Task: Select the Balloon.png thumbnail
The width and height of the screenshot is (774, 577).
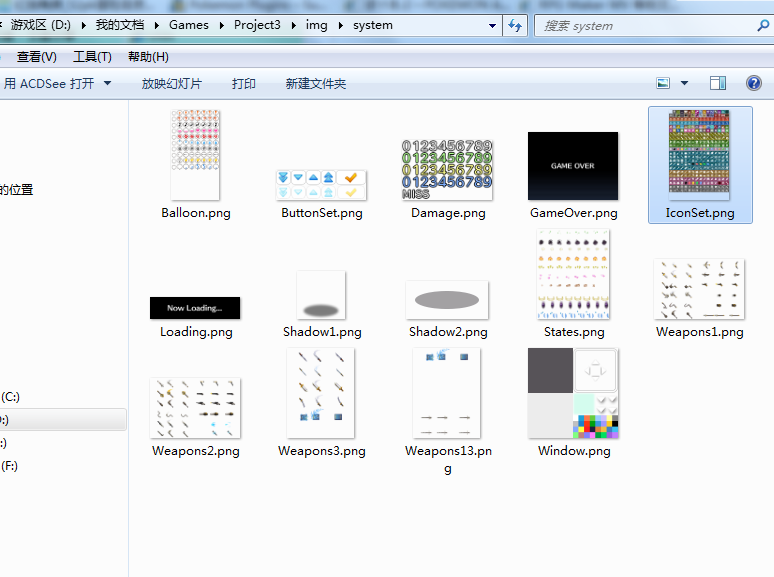Action: (x=195, y=154)
